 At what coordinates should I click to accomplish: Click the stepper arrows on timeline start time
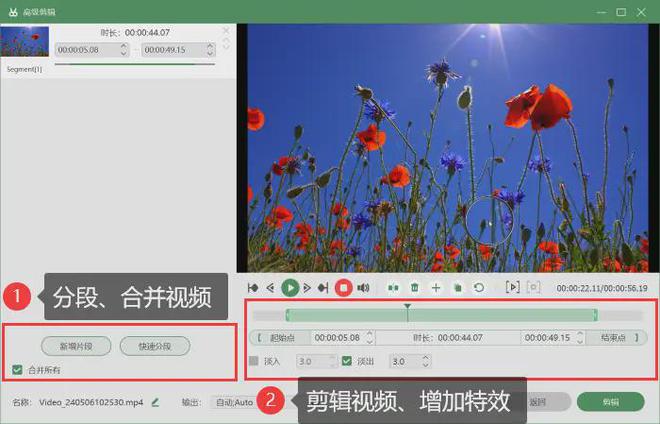coord(370,338)
